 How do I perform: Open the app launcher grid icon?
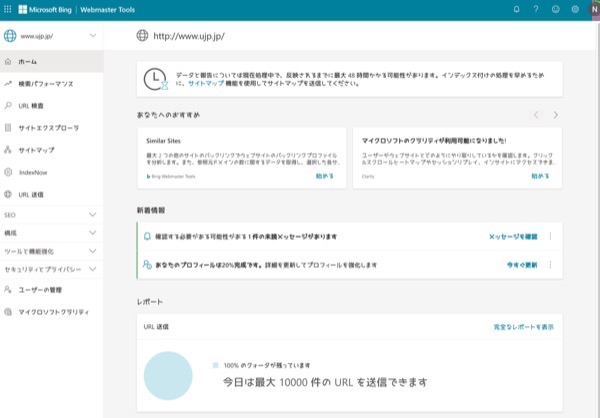pyautogui.click(x=7, y=9)
